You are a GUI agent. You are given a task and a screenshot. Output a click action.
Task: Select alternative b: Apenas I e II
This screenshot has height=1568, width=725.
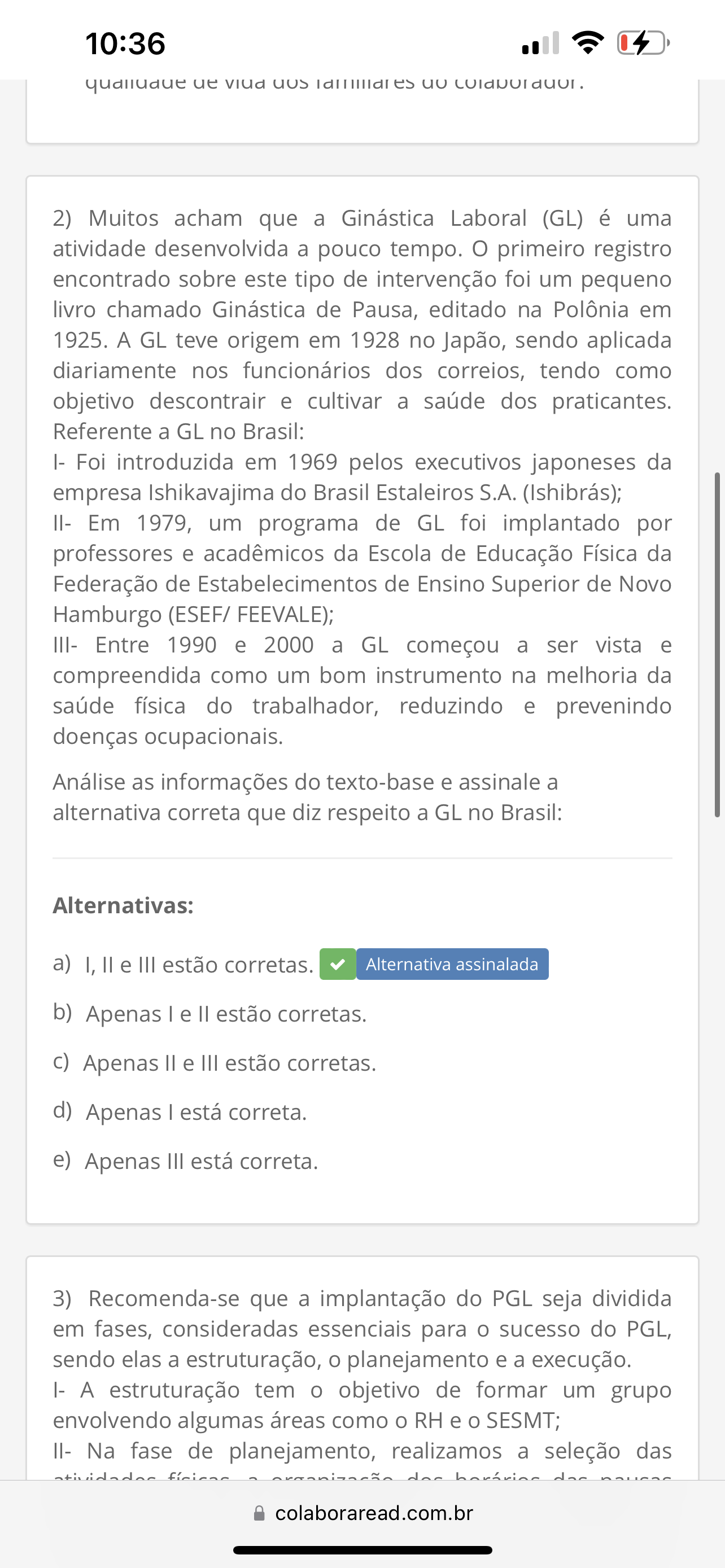tap(226, 1014)
